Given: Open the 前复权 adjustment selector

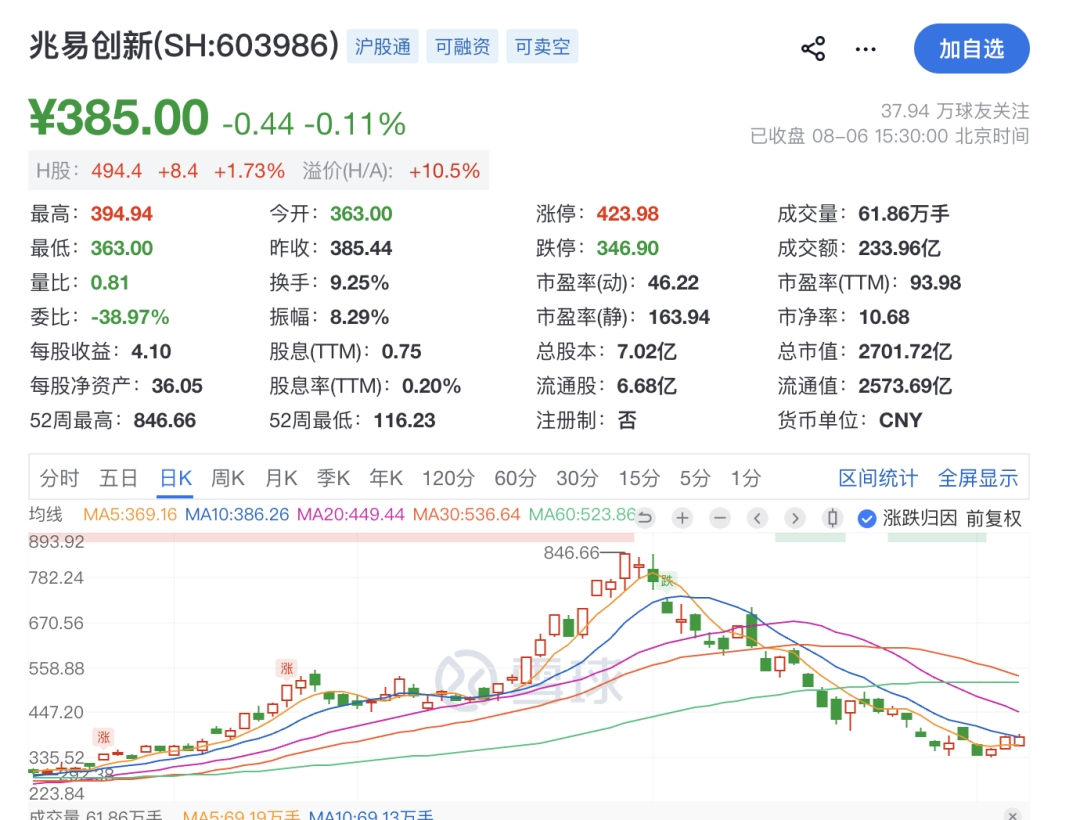Looking at the screenshot, I should (993, 518).
